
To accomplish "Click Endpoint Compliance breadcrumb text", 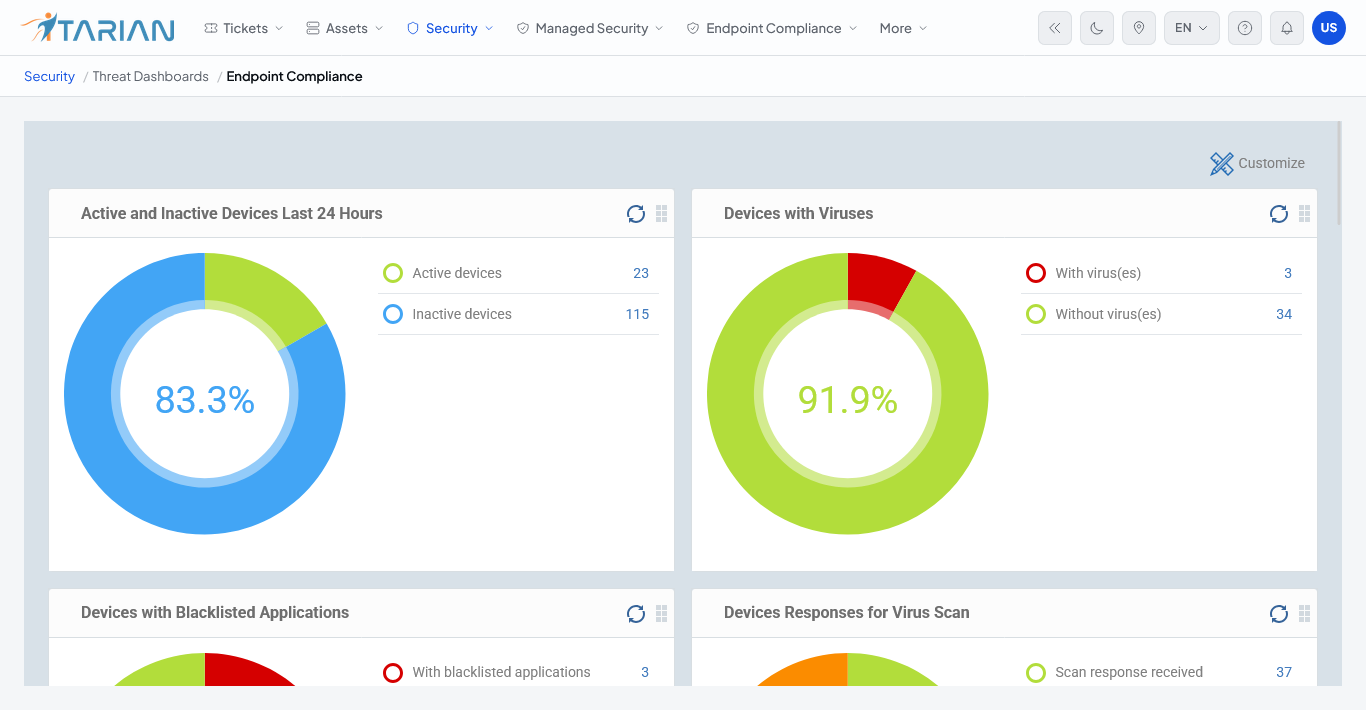I will [x=294, y=76].
